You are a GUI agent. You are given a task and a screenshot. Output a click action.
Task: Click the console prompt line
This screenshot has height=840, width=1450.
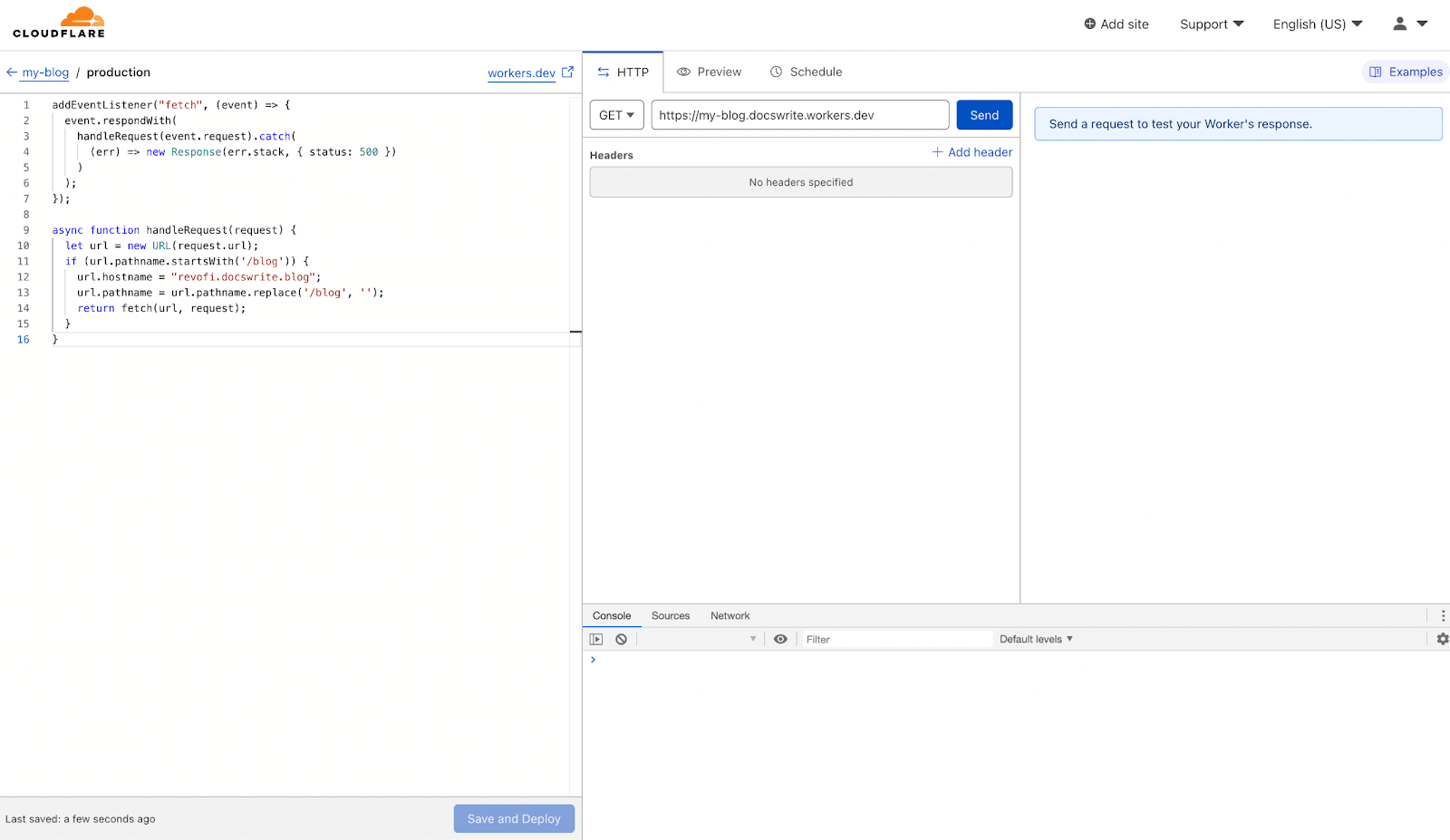[1016, 660]
